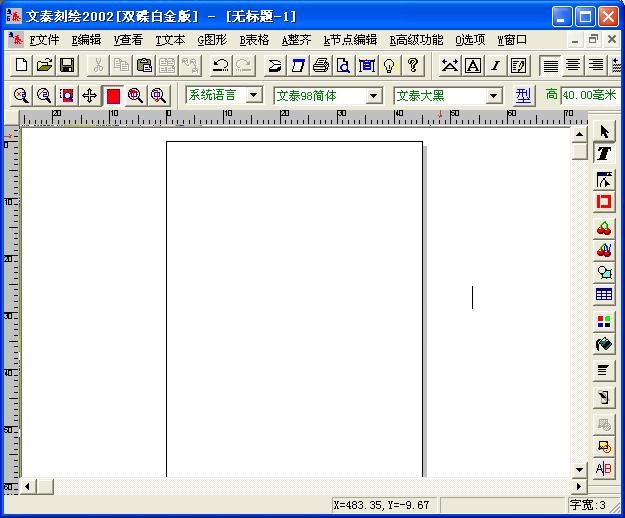The image size is (625, 518).
Task: Click the Paste clipboard icon
Action: 144,65
